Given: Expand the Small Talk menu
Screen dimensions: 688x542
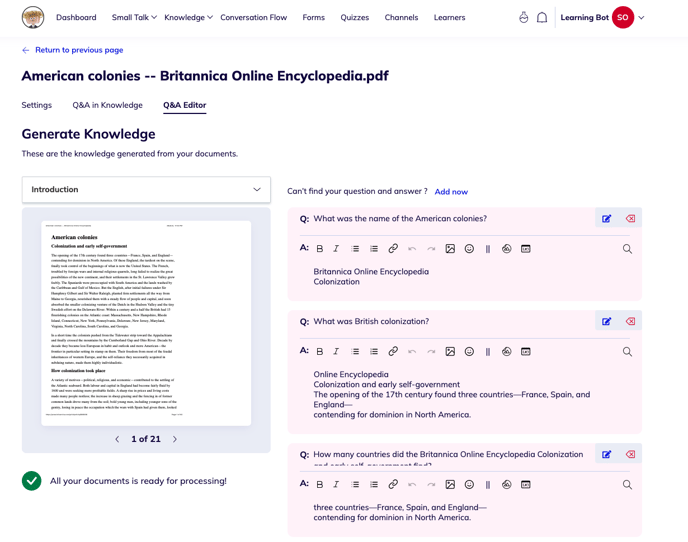Looking at the screenshot, I should (x=134, y=18).
